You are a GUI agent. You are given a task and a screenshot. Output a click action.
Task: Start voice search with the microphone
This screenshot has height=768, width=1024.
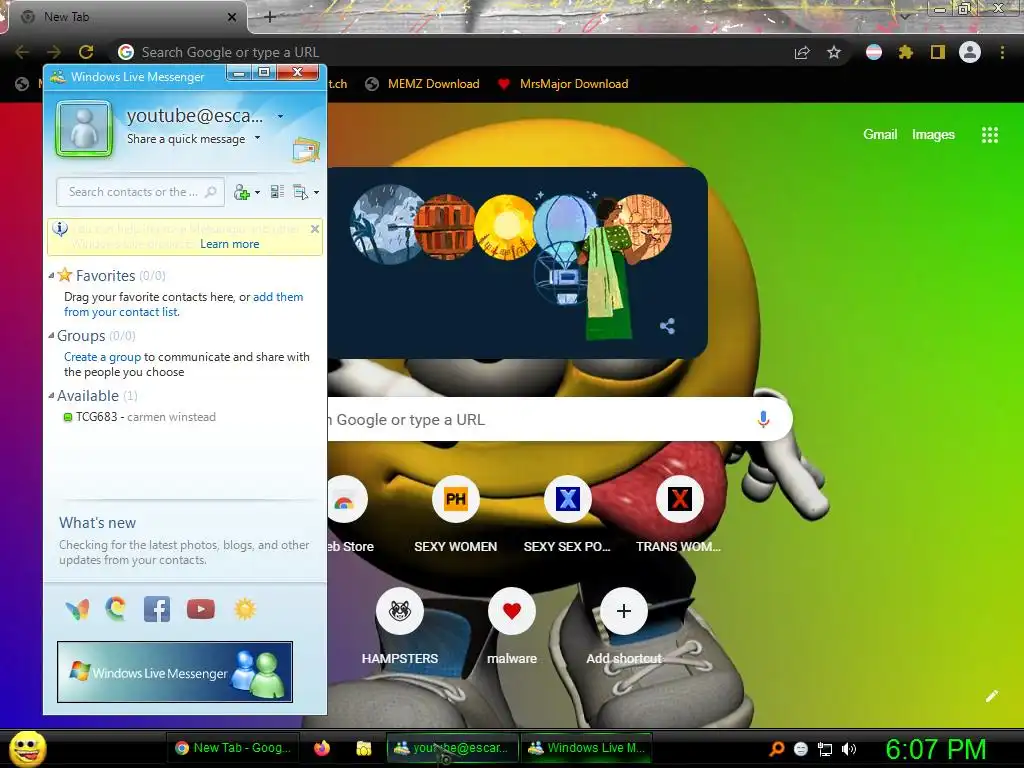(763, 419)
